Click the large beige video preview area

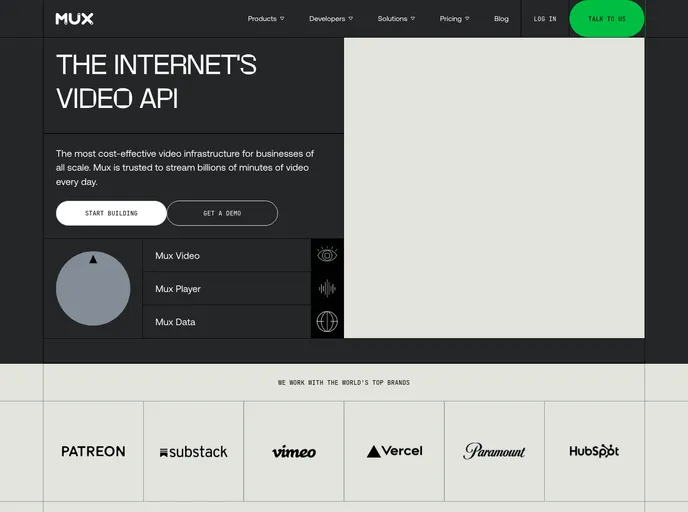494,188
